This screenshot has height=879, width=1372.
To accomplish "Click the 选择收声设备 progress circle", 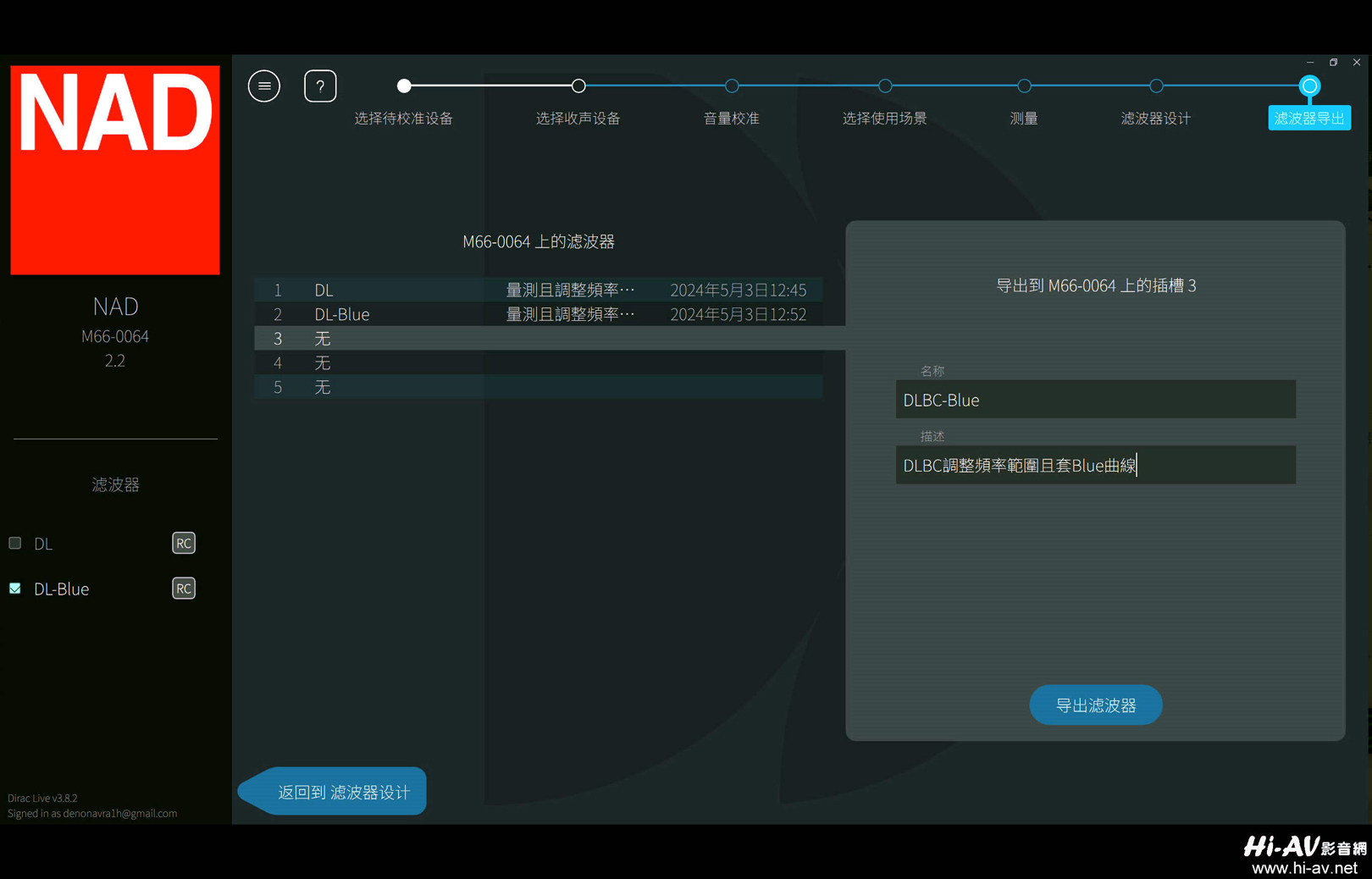I will [x=578, y=86].
